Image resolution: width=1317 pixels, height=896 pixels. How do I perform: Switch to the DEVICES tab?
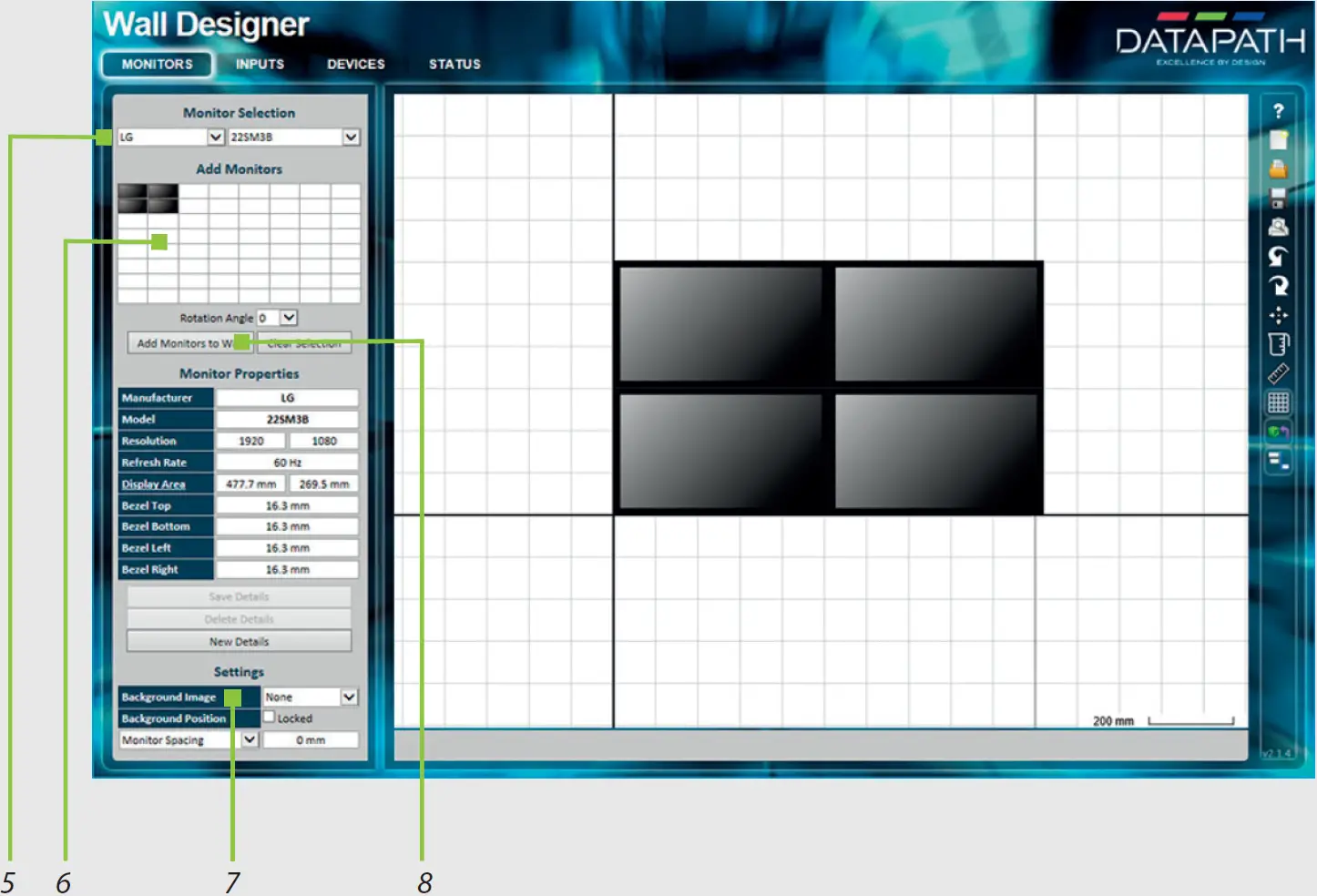coord(355,64)
